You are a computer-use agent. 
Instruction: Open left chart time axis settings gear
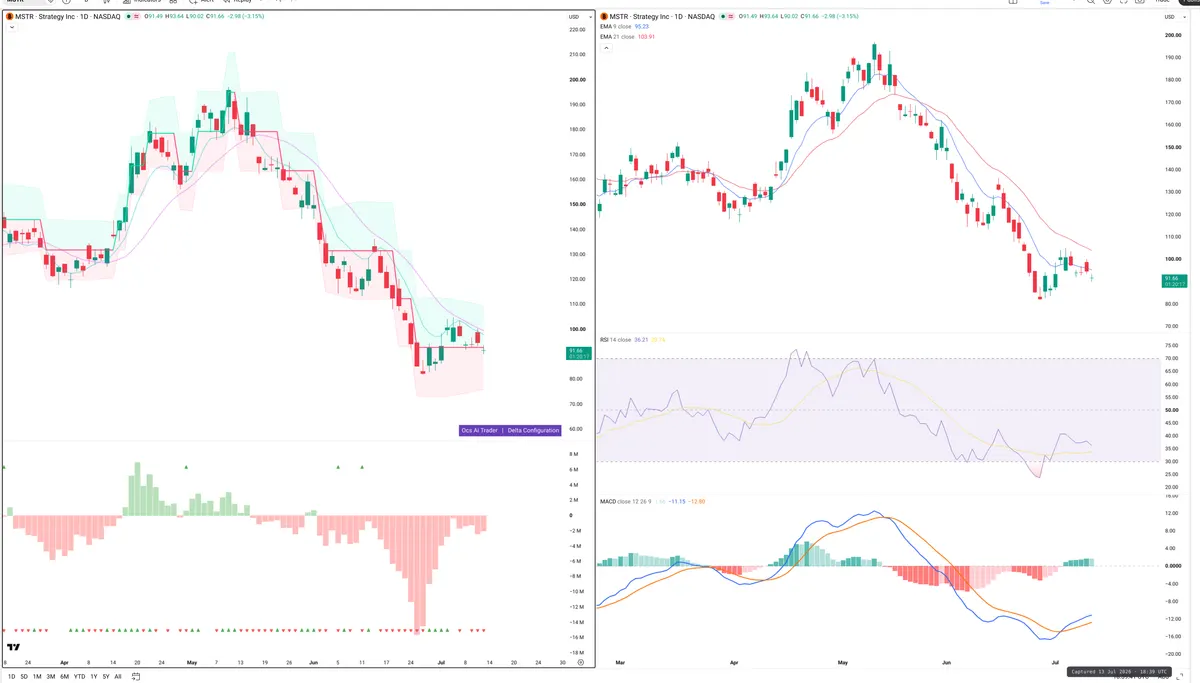click(580, 662)
